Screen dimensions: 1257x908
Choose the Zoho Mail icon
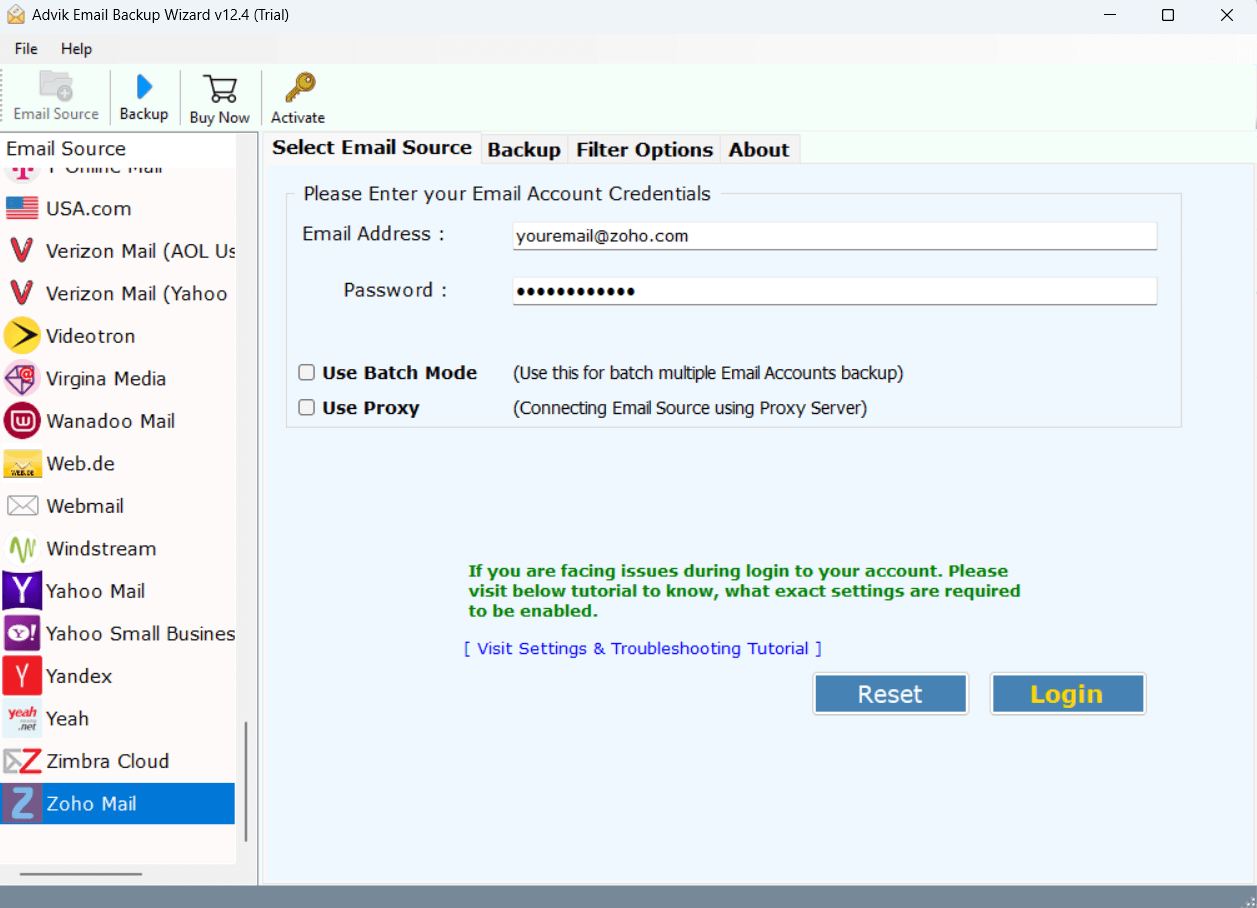[22, 804]
